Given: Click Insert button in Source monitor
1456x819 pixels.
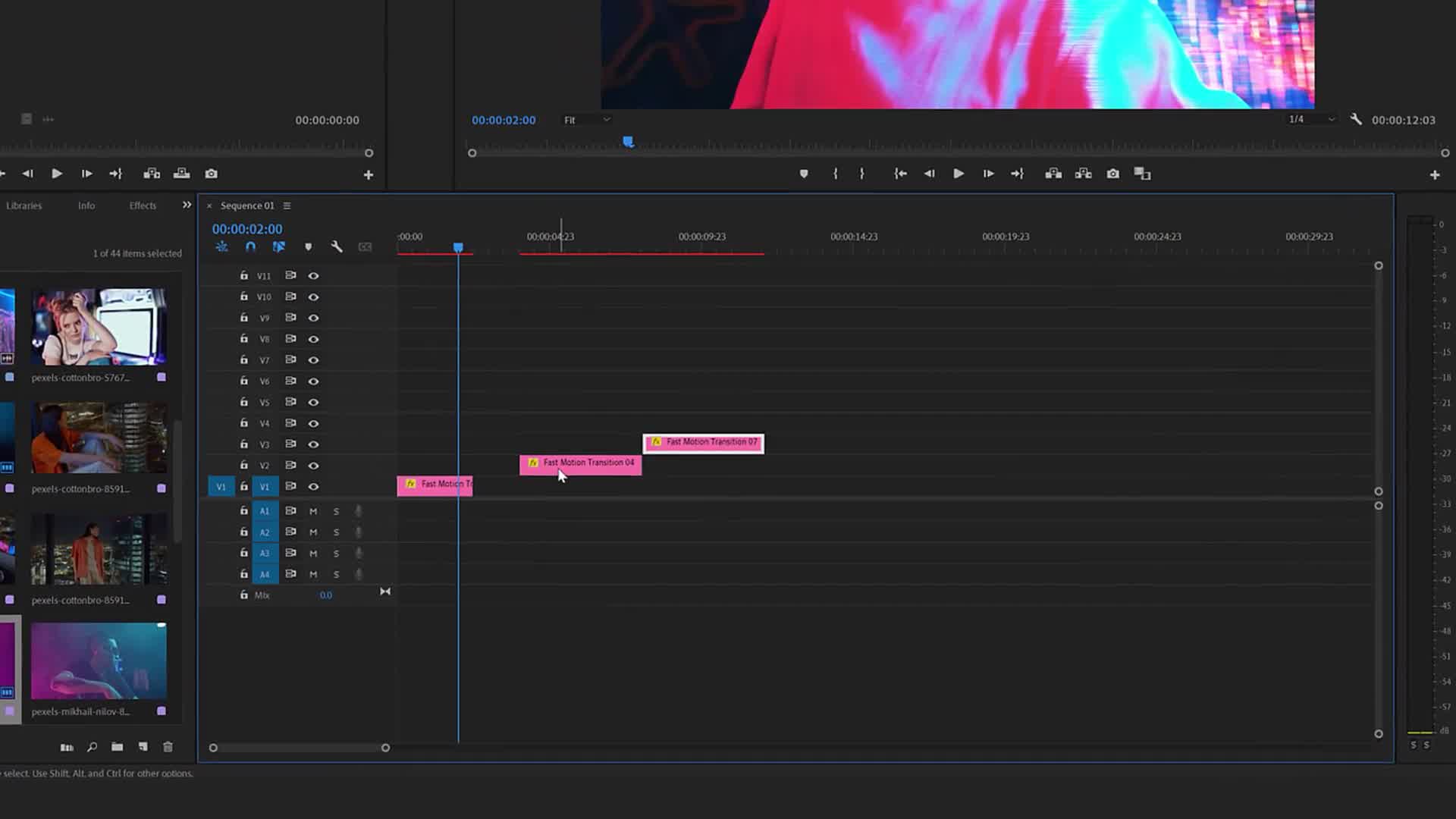Looking at the screenshot, I should point(152,174).
